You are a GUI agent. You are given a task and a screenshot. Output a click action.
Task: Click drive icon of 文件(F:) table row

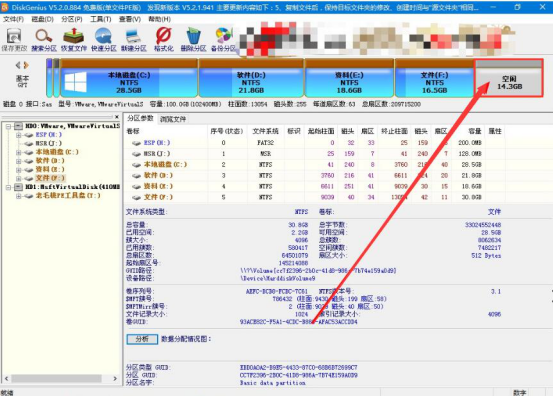[136, 197]
